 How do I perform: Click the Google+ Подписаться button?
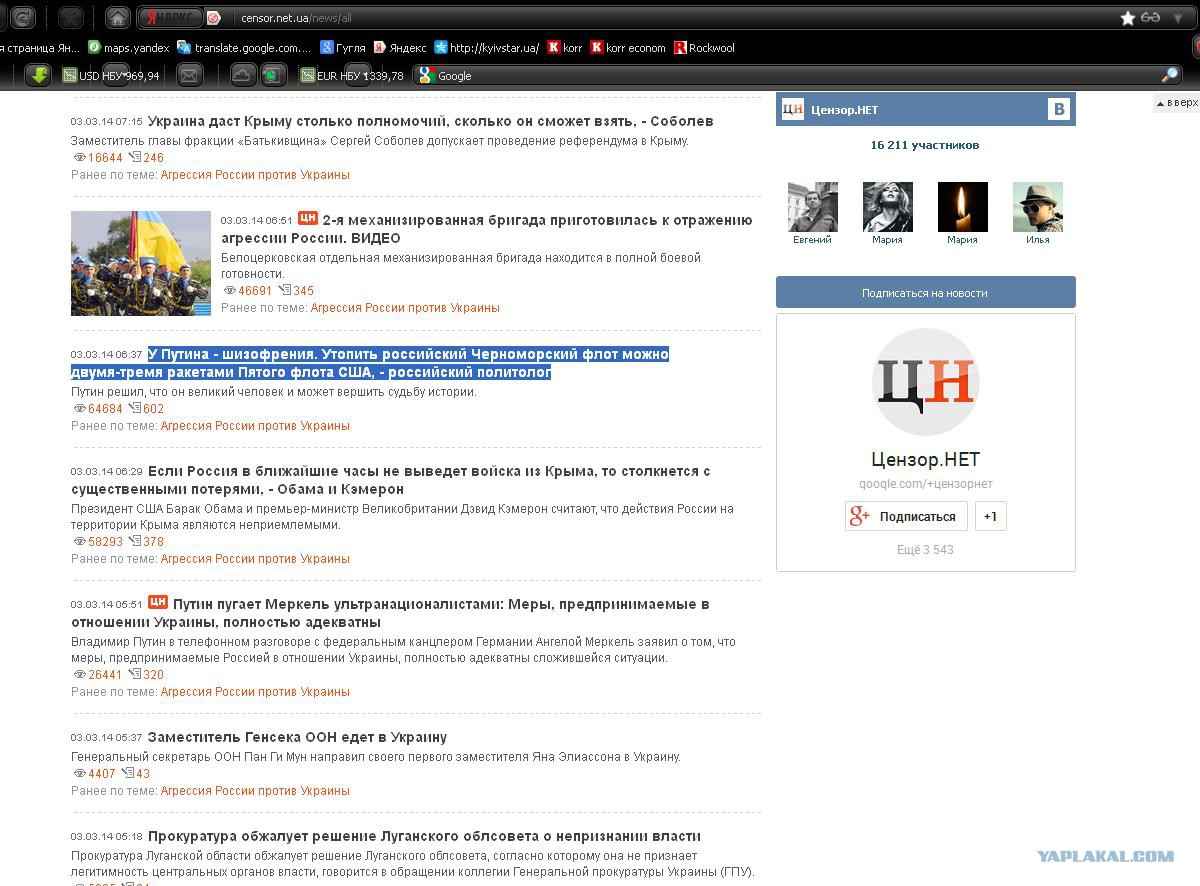point(906,517)
